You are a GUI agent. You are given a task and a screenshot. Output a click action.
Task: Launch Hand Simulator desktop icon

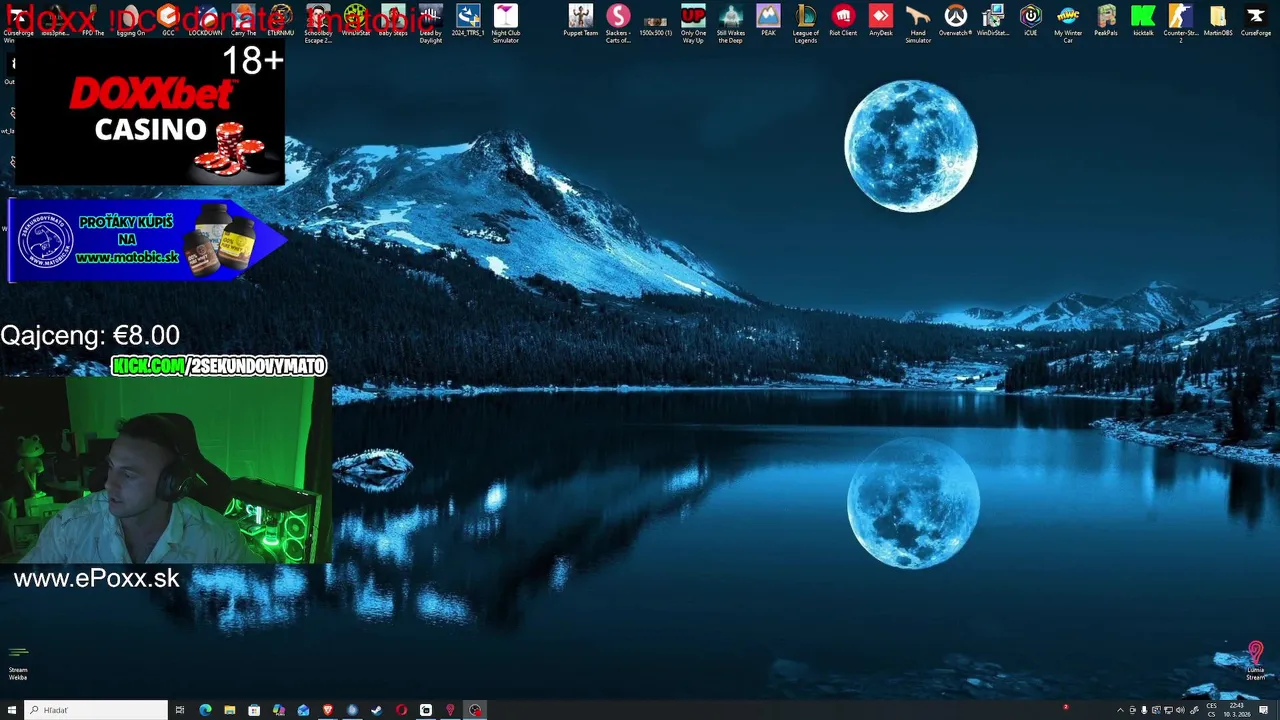point(918,23)
